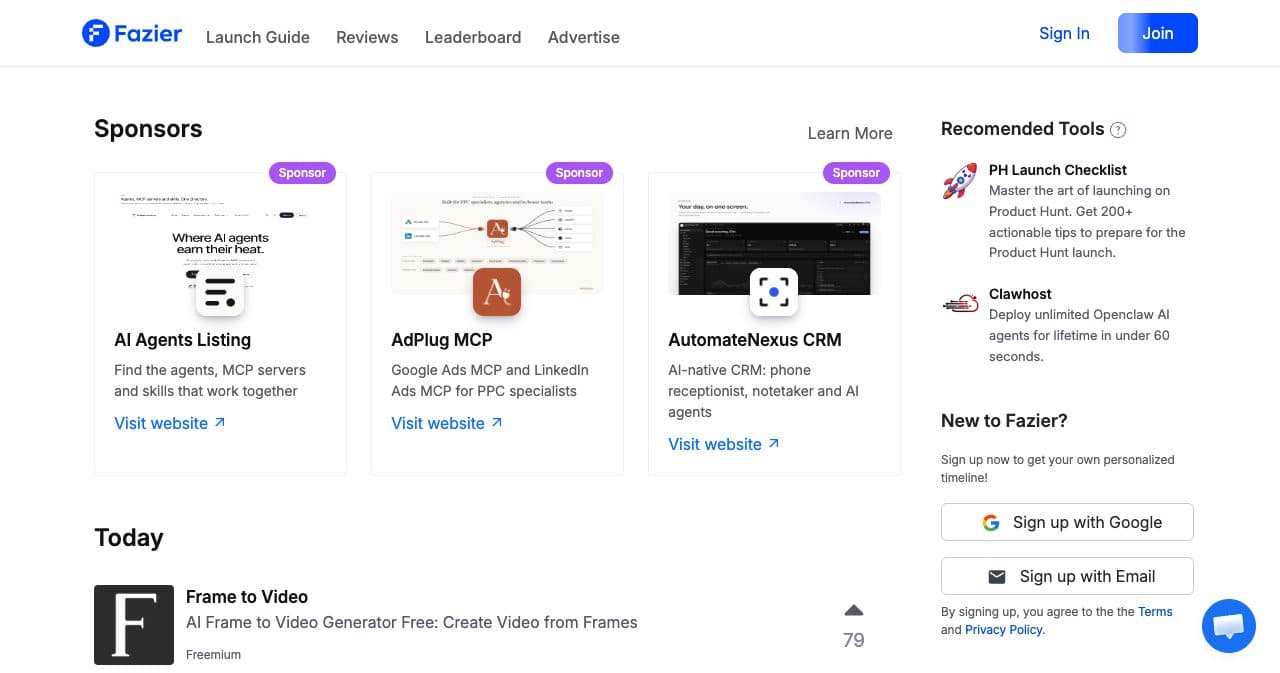Click the AutomateNexus CRM logo icon
1280x673 pixels.
pyautogui.click(x=774, y=292)
